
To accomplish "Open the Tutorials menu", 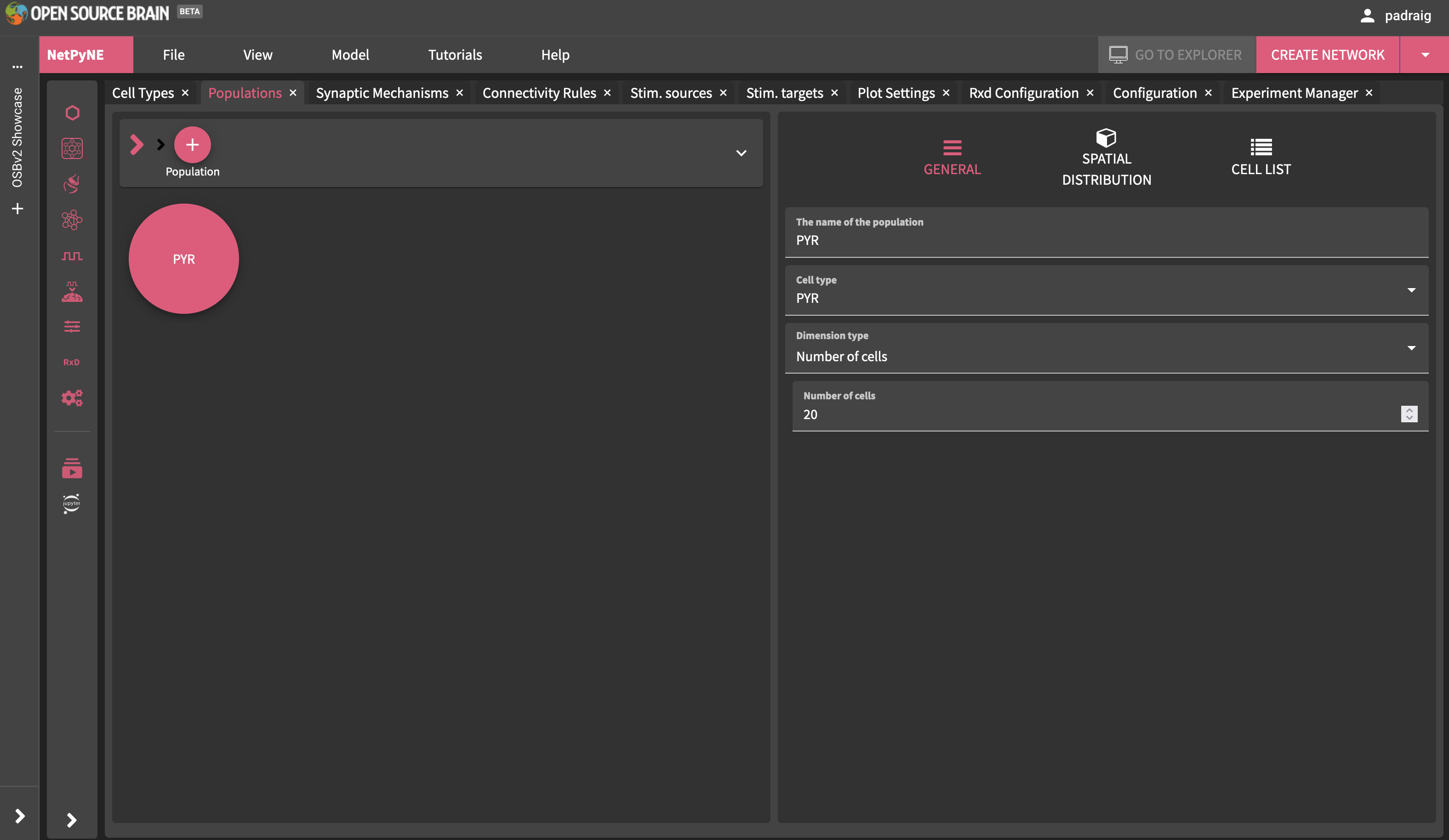I will (455, 55).
